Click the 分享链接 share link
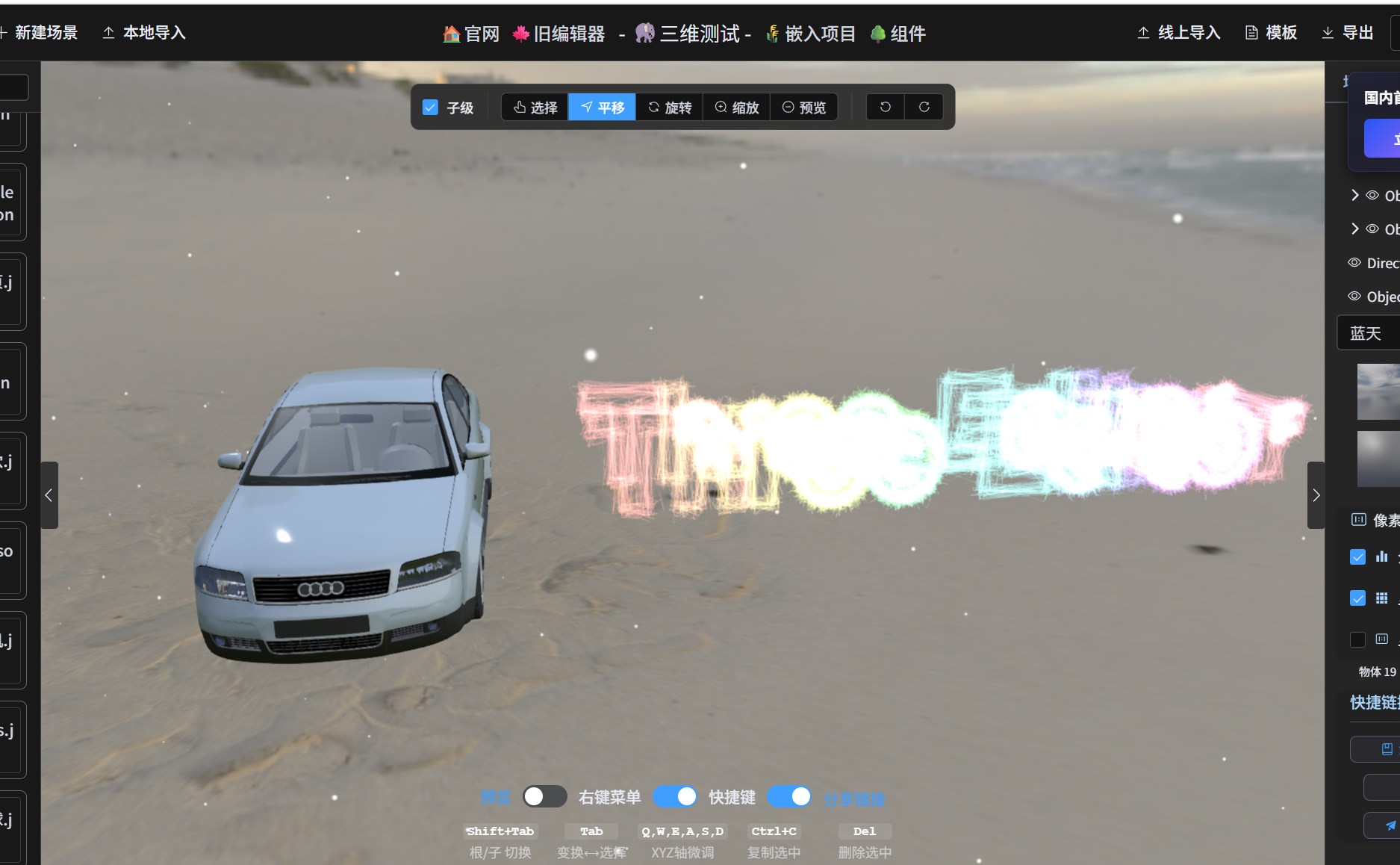 click(x=853, y=799)
